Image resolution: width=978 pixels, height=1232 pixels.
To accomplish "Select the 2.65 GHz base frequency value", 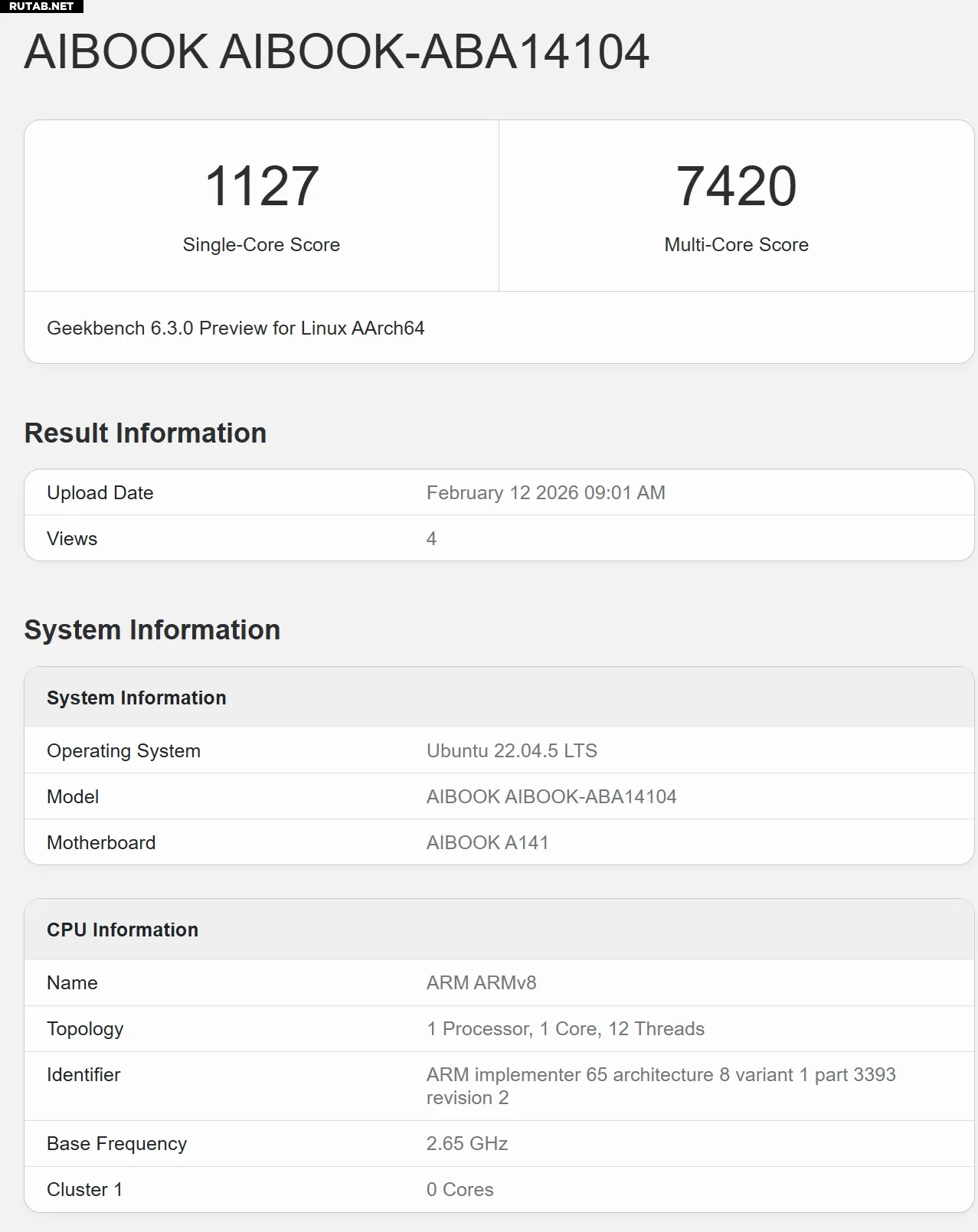I will (466, 1144).
